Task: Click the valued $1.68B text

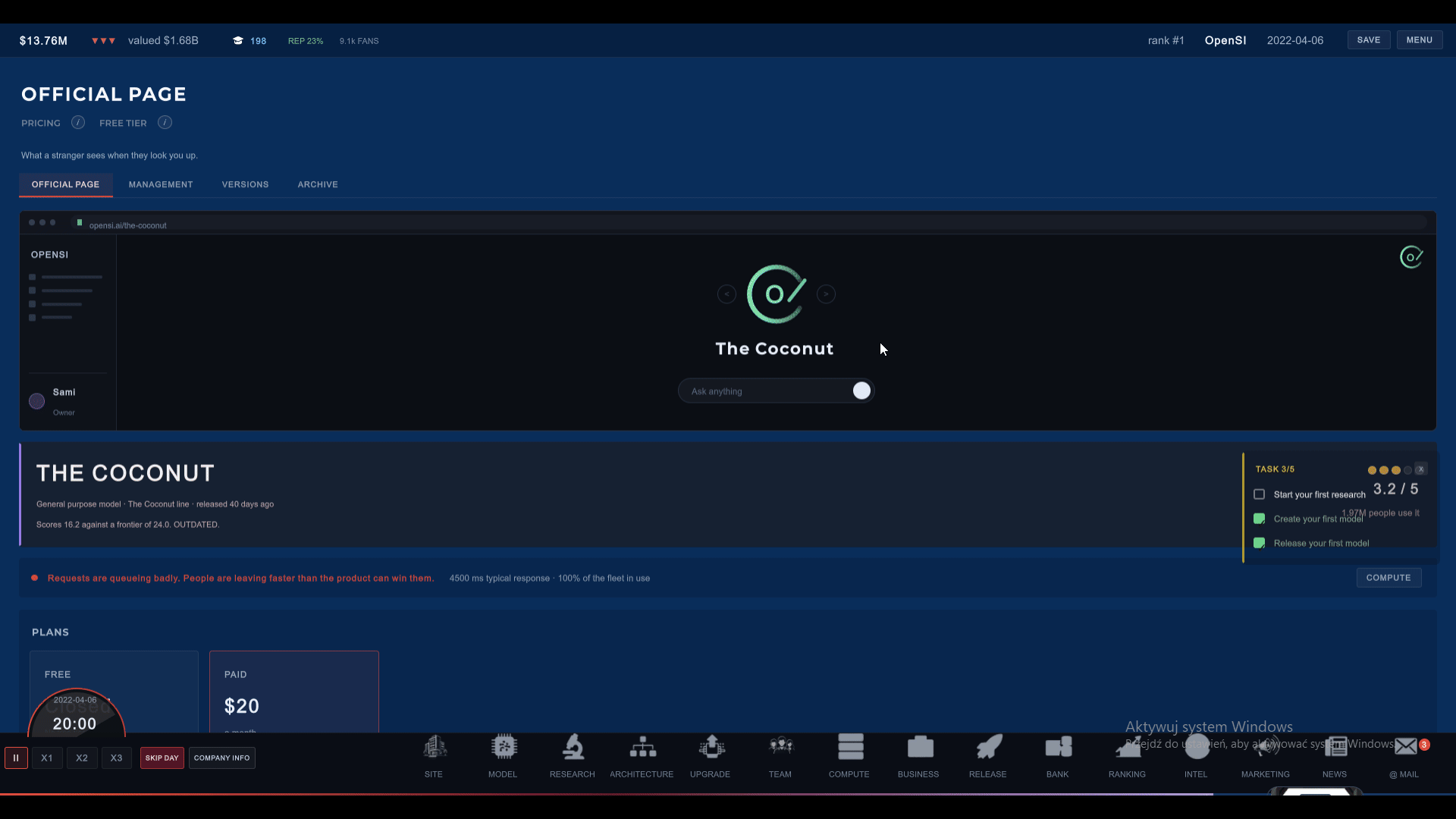Action: [163, 40]
